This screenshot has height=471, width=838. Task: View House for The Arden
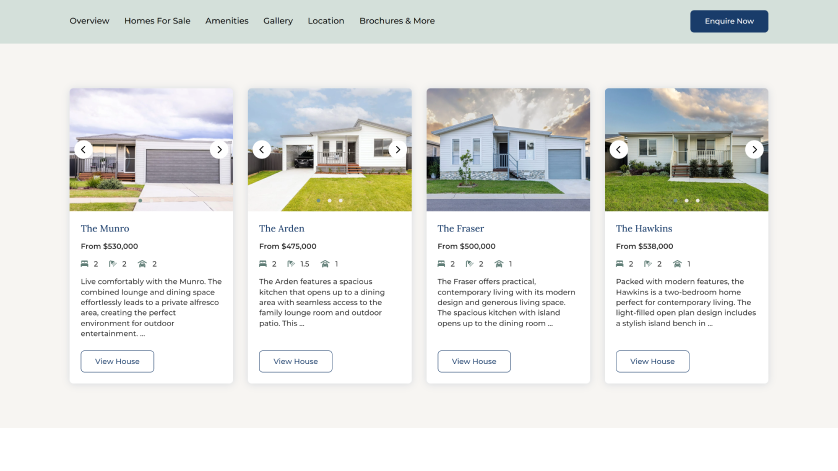[x=296, y=361]
